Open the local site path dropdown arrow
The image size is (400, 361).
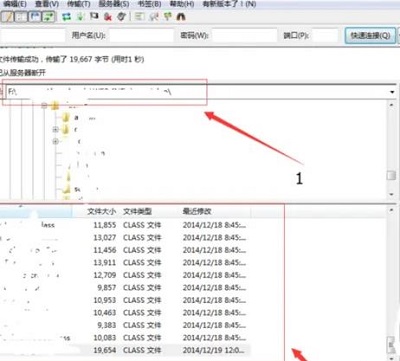tap(392, 92)
